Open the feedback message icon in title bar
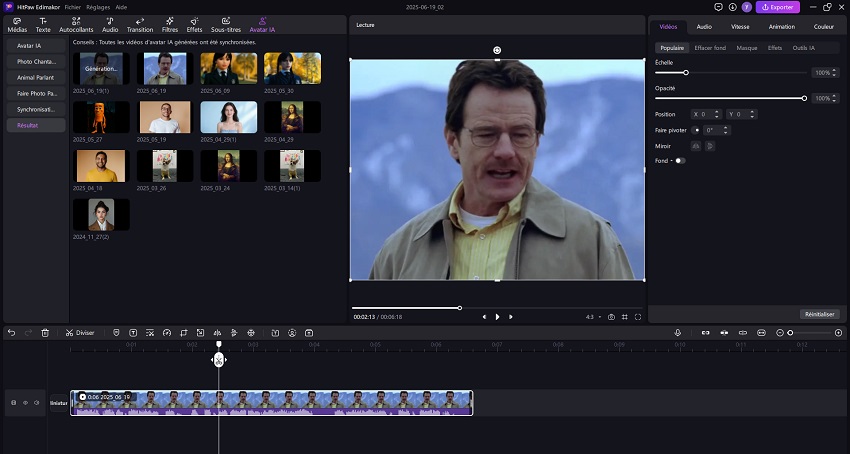This screenshot has width=850, height=454. click(x=718, y=7)
